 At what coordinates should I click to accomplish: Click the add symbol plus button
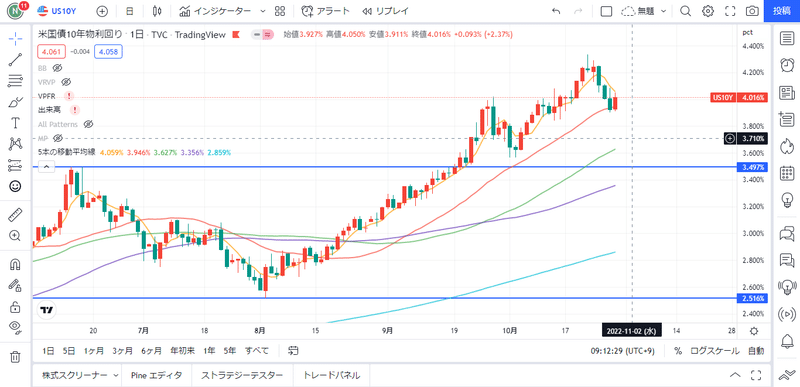(102, 11)
